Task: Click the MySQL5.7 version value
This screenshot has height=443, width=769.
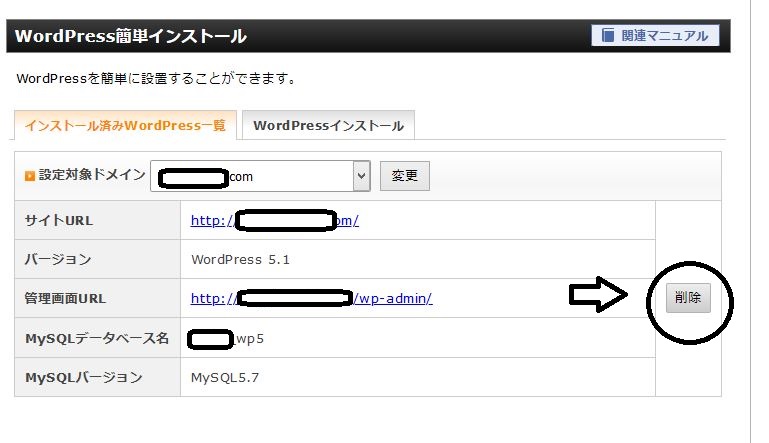Action: click(225, 377)
